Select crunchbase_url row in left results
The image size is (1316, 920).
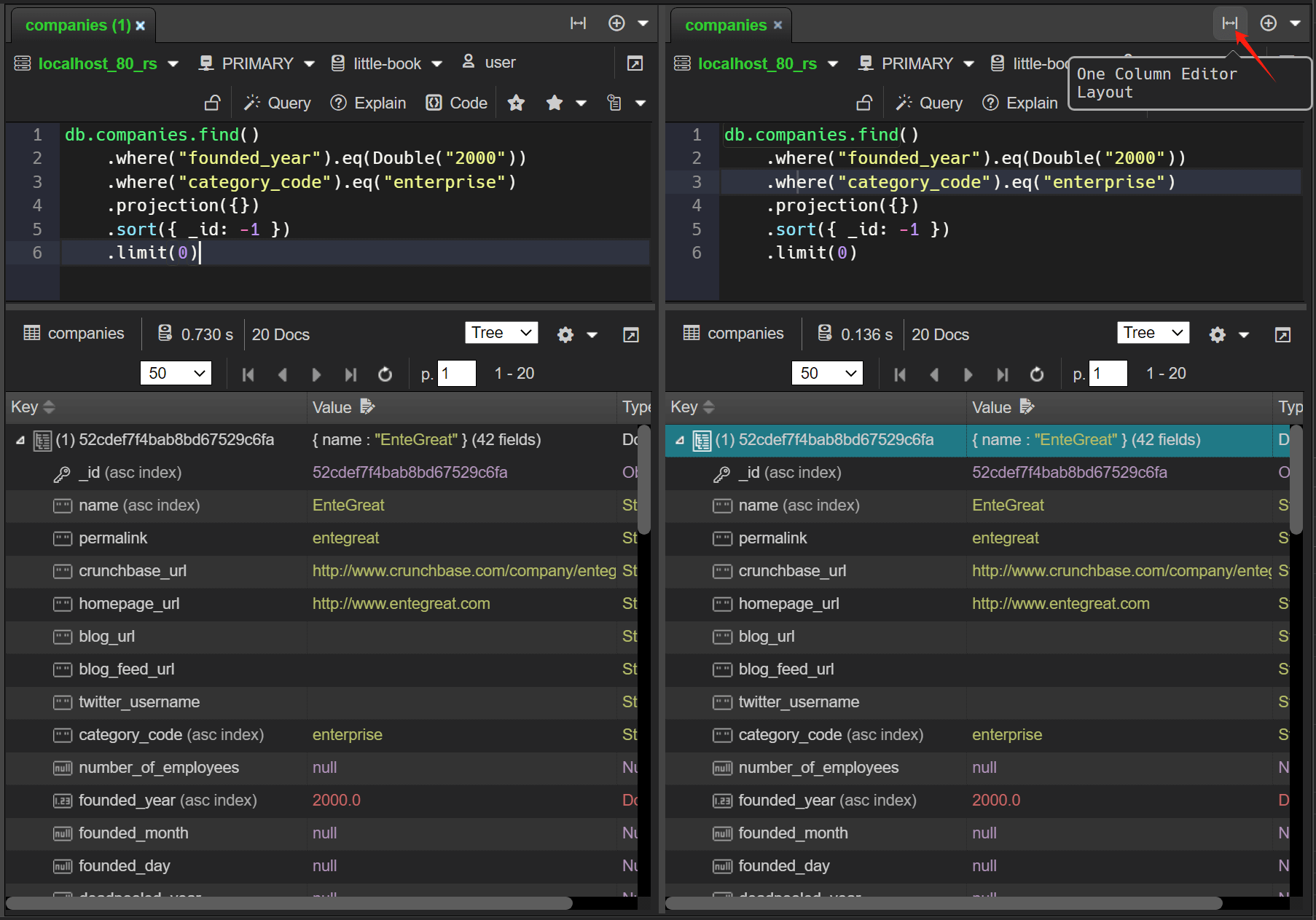click(321, 571)
